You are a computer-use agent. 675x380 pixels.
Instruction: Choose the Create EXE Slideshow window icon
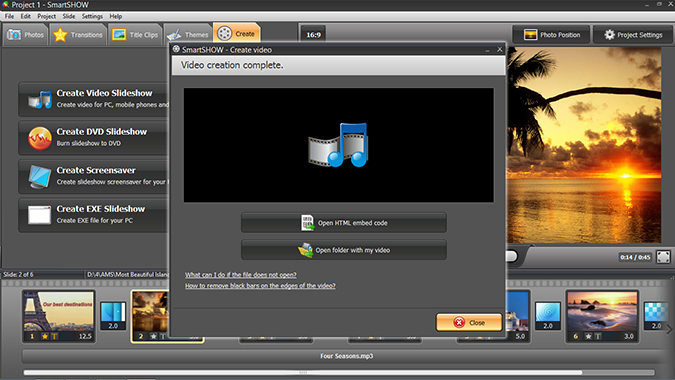click(x=40, y=215)
